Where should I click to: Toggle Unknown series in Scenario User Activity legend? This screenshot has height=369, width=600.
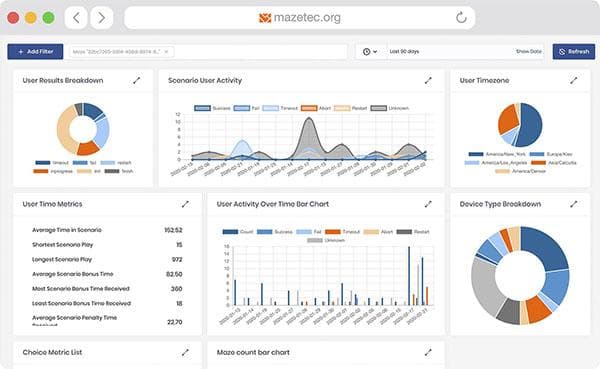click(x=390, y=108)
